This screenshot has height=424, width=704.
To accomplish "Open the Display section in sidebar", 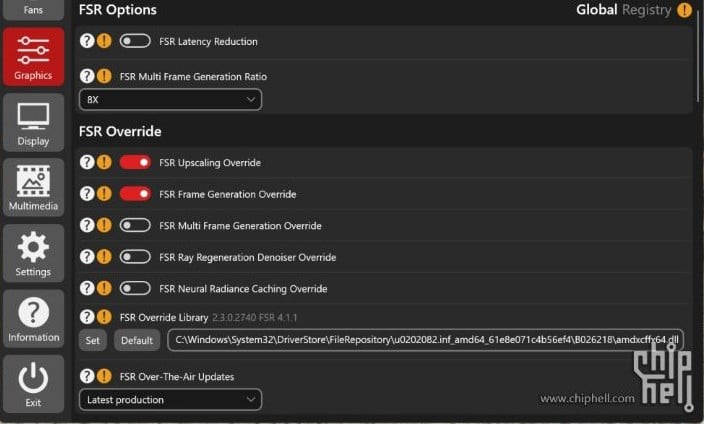I will [x=33, y=122].
